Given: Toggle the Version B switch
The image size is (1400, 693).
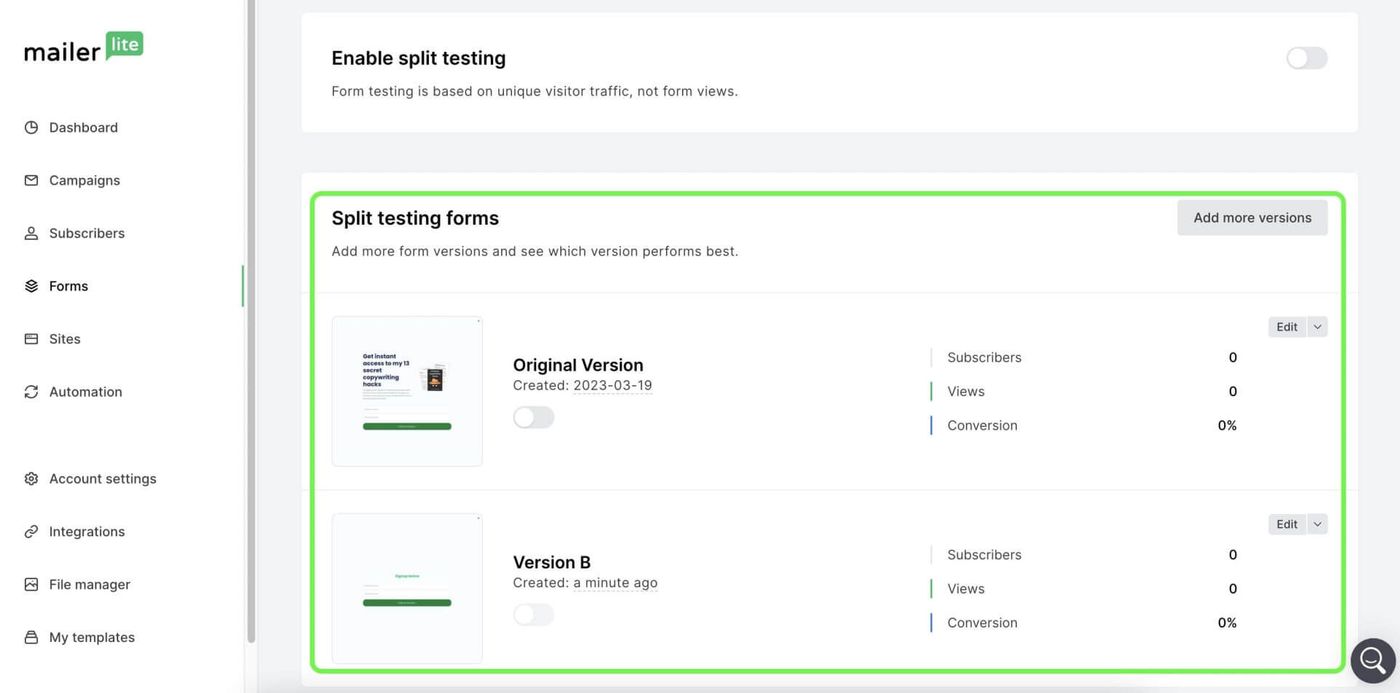Looking at the screenshot, I should coord(533,614).
